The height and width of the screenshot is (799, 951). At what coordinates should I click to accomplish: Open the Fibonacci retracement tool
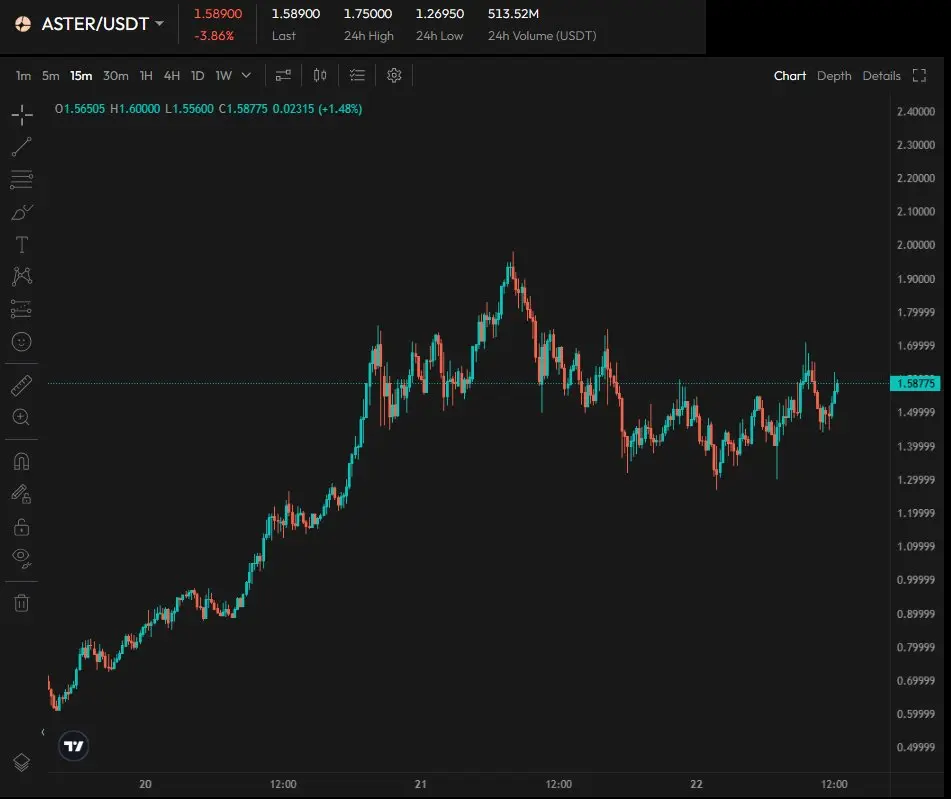point(21,180)
